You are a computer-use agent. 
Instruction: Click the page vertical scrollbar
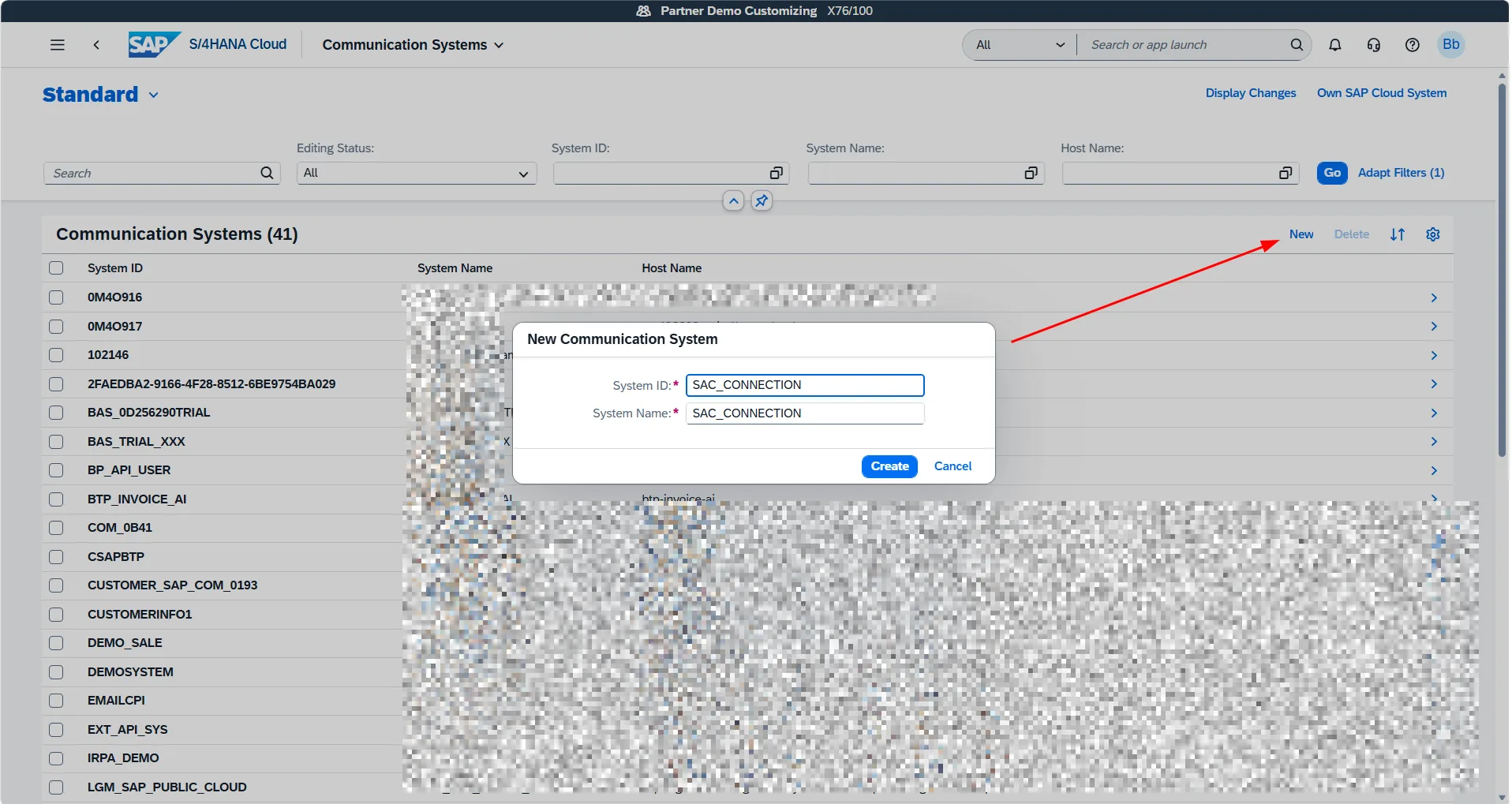pyautogui.click(x=1502, y=268)
